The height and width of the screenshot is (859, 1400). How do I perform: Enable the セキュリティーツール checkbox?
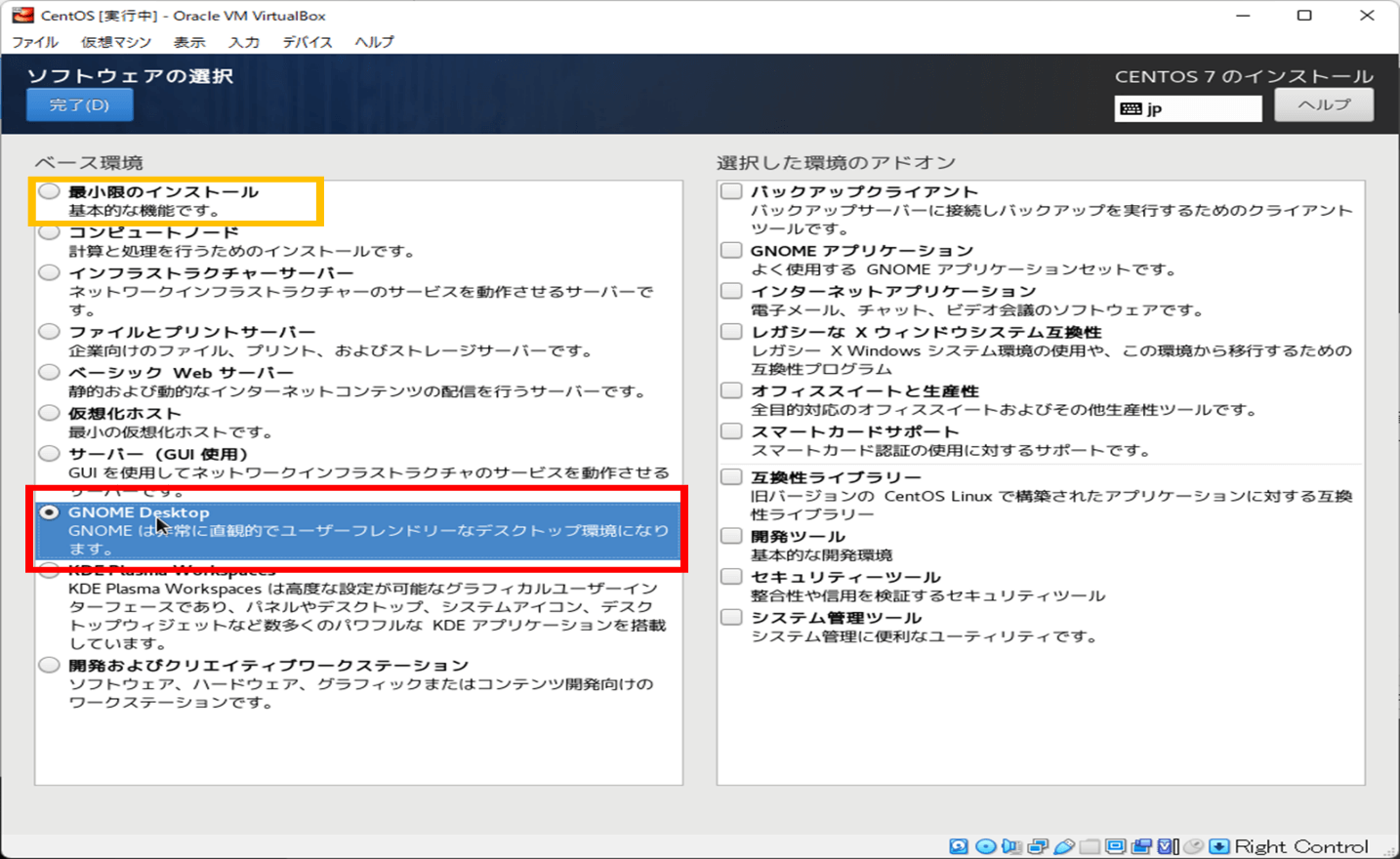pyautogui.click(x=731, y=577)
